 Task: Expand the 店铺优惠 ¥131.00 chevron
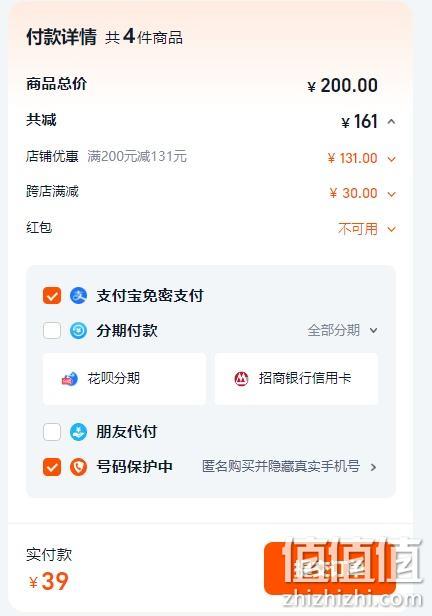391,159
